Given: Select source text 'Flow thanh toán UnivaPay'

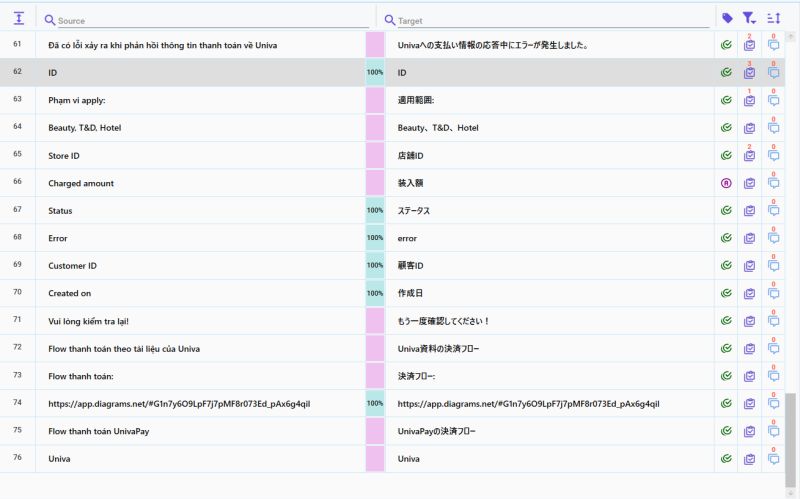Looking at the screenshot, I should point(98,431).
